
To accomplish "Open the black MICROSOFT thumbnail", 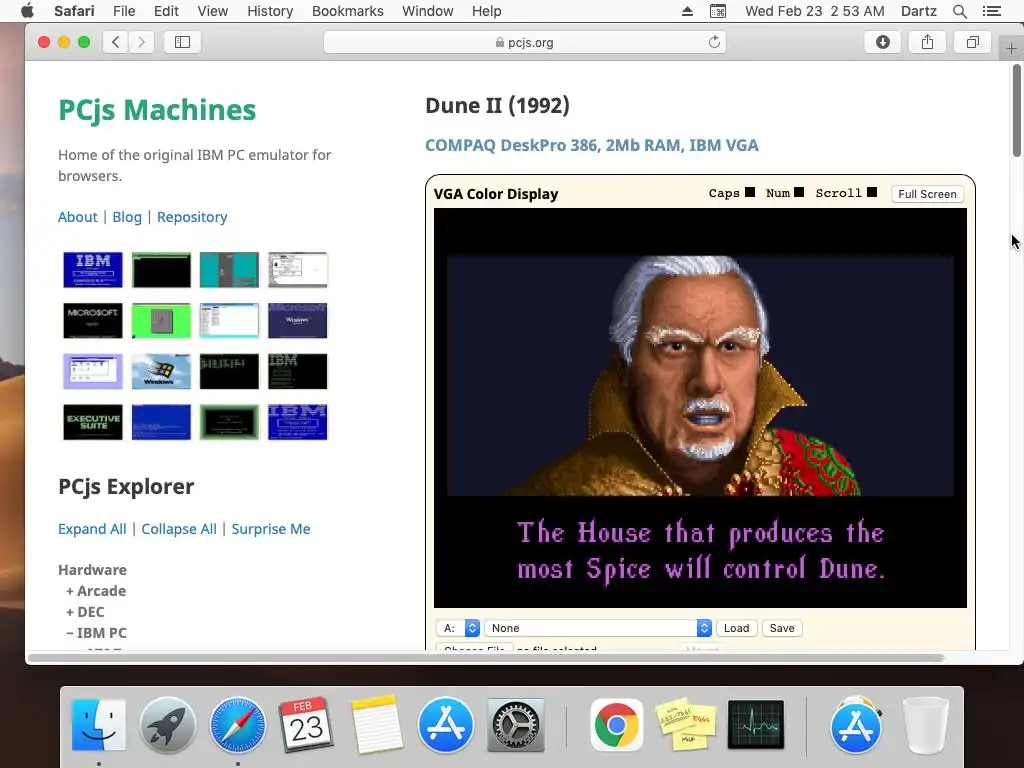I will 93,320.
